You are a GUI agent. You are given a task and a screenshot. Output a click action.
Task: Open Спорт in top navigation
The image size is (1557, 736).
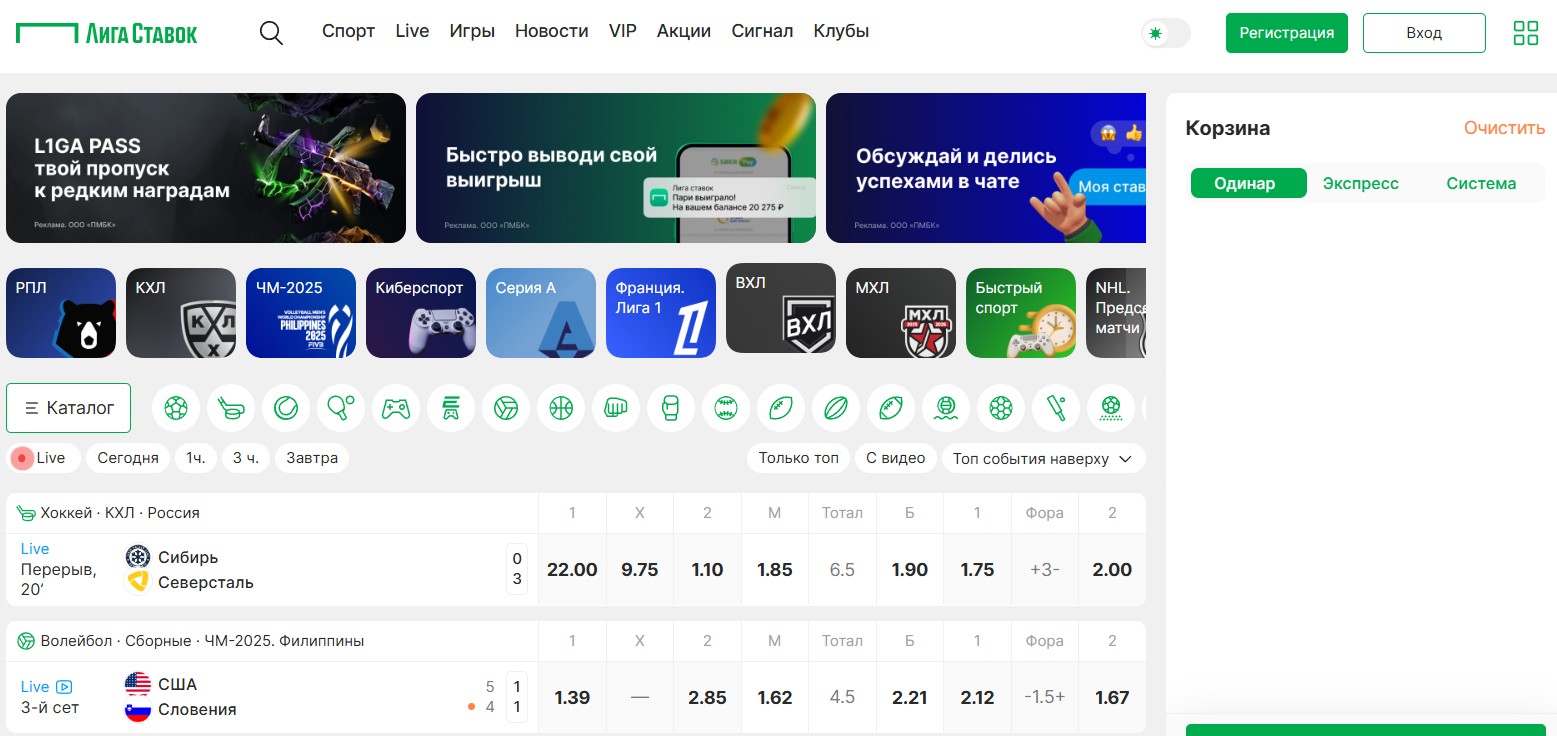pos(348,31)
